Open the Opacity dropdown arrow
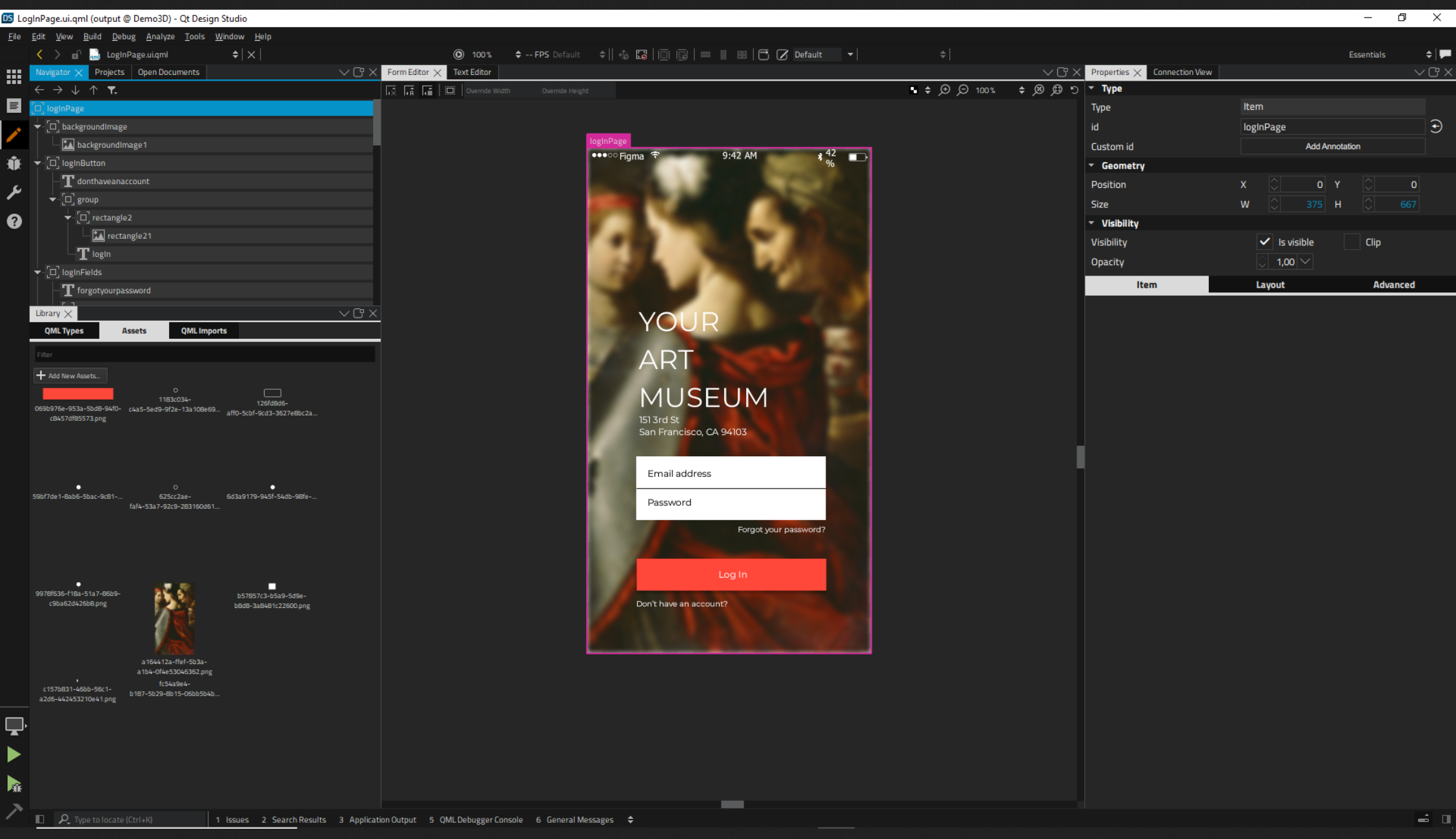 pyautogui.click(x=1305, y=261)
